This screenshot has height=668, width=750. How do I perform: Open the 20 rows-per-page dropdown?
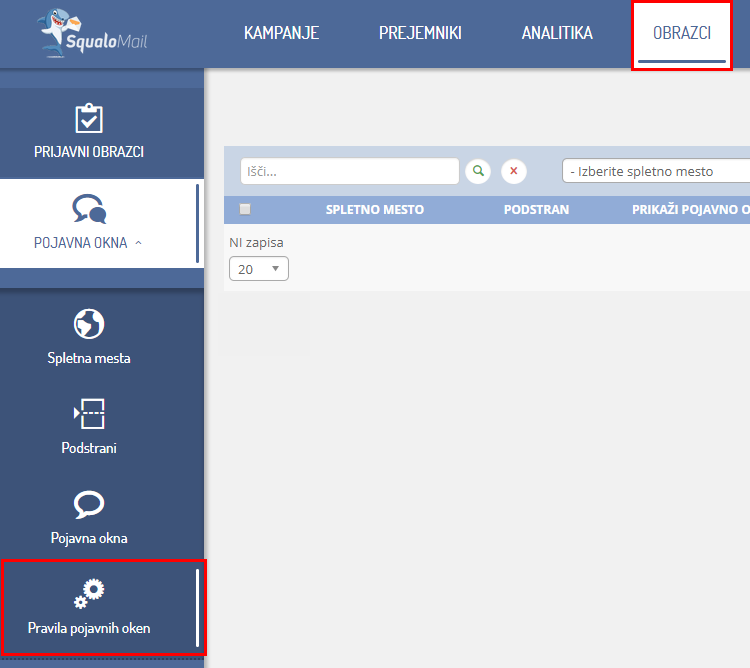259,269
